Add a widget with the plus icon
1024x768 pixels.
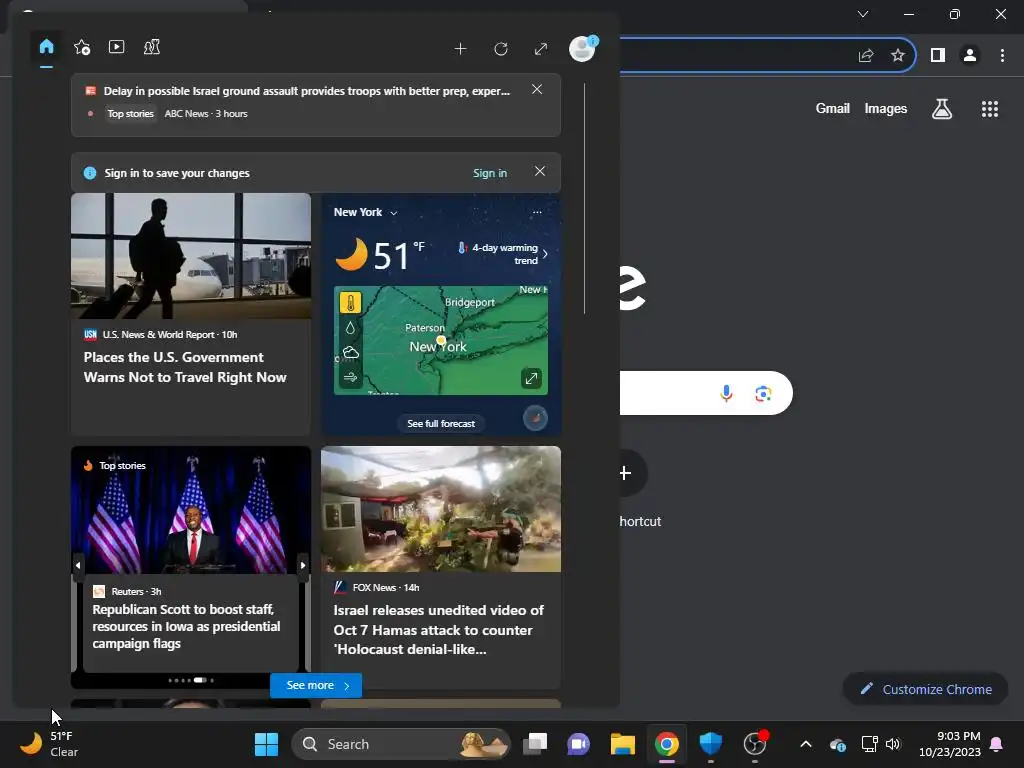coord(460,49)
